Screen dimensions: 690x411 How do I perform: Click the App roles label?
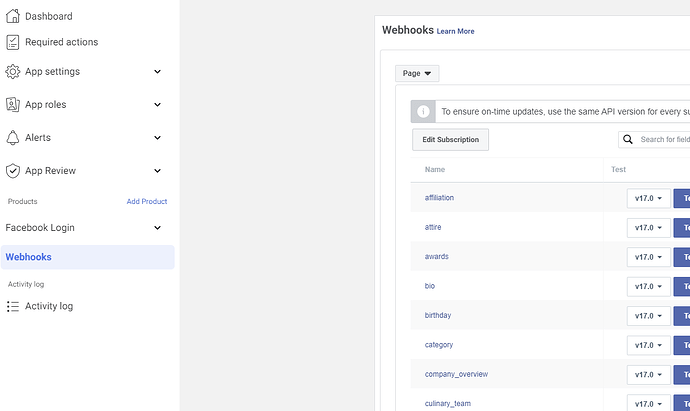46,105
